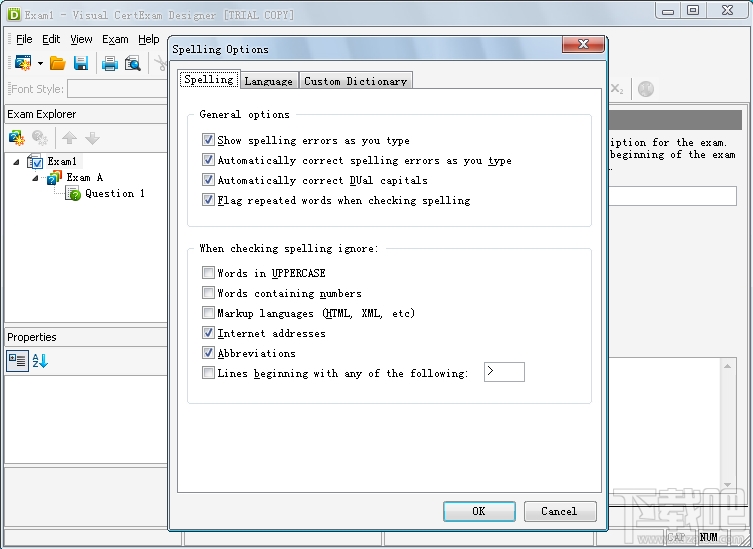Open the Exam menu
This screenshot has width=753, height=549.
coord(115,39)
